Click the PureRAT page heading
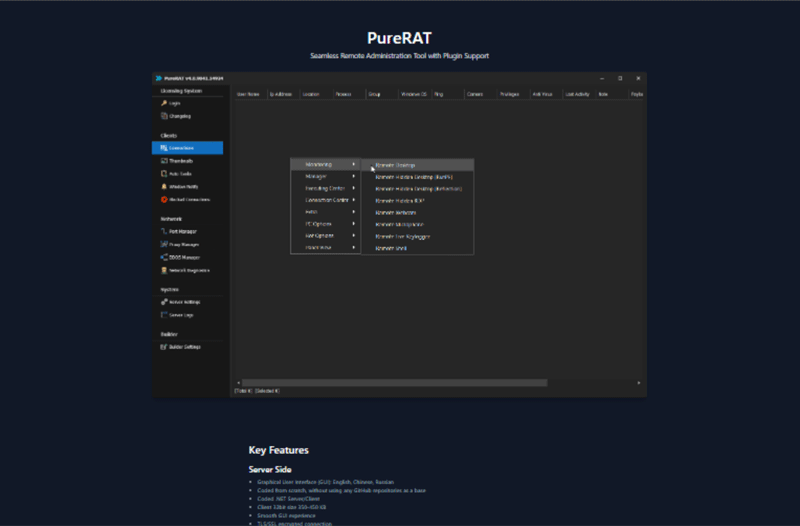800x526 pixels. coord(399,38)
